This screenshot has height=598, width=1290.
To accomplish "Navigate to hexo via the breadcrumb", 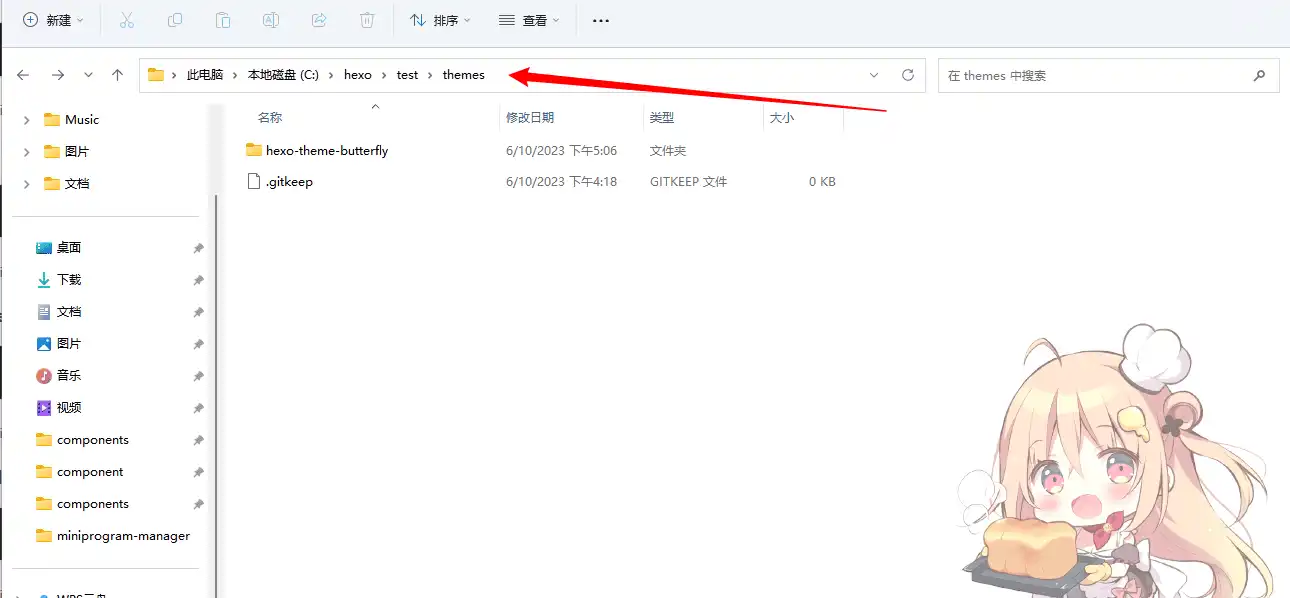I will [357, 74].
